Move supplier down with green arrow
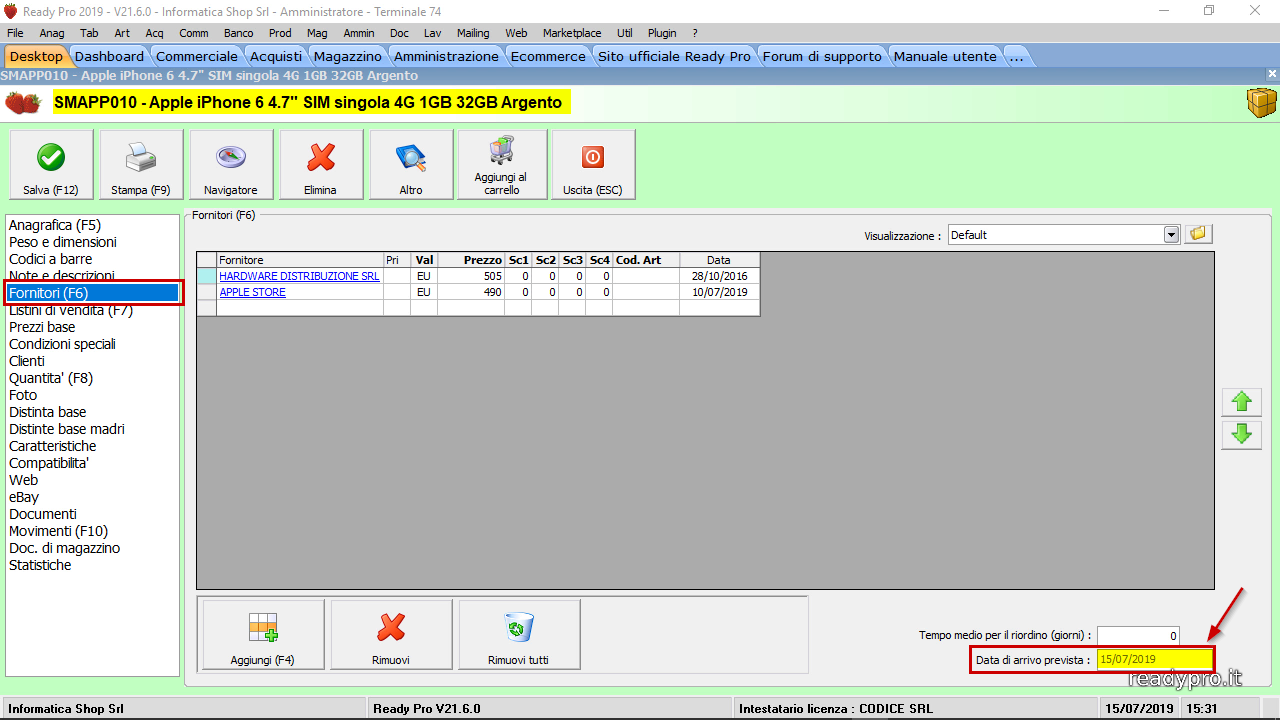This screenshot has width=1280, height=720. coord(1242,435)
